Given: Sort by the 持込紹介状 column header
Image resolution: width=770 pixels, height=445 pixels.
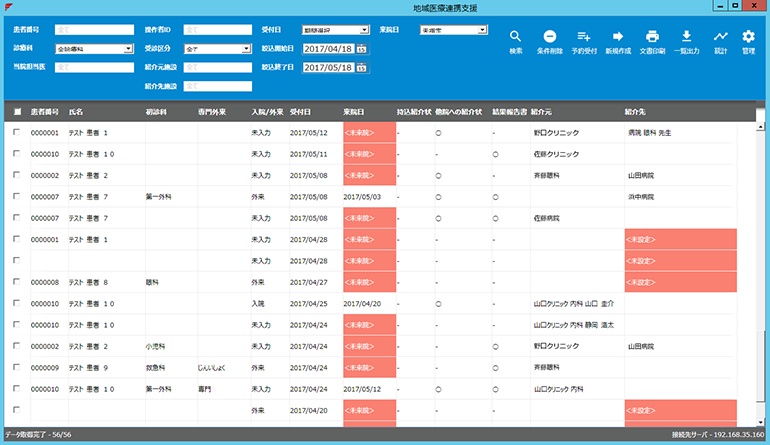Looking at the screenshot, I should click(414, 112).
